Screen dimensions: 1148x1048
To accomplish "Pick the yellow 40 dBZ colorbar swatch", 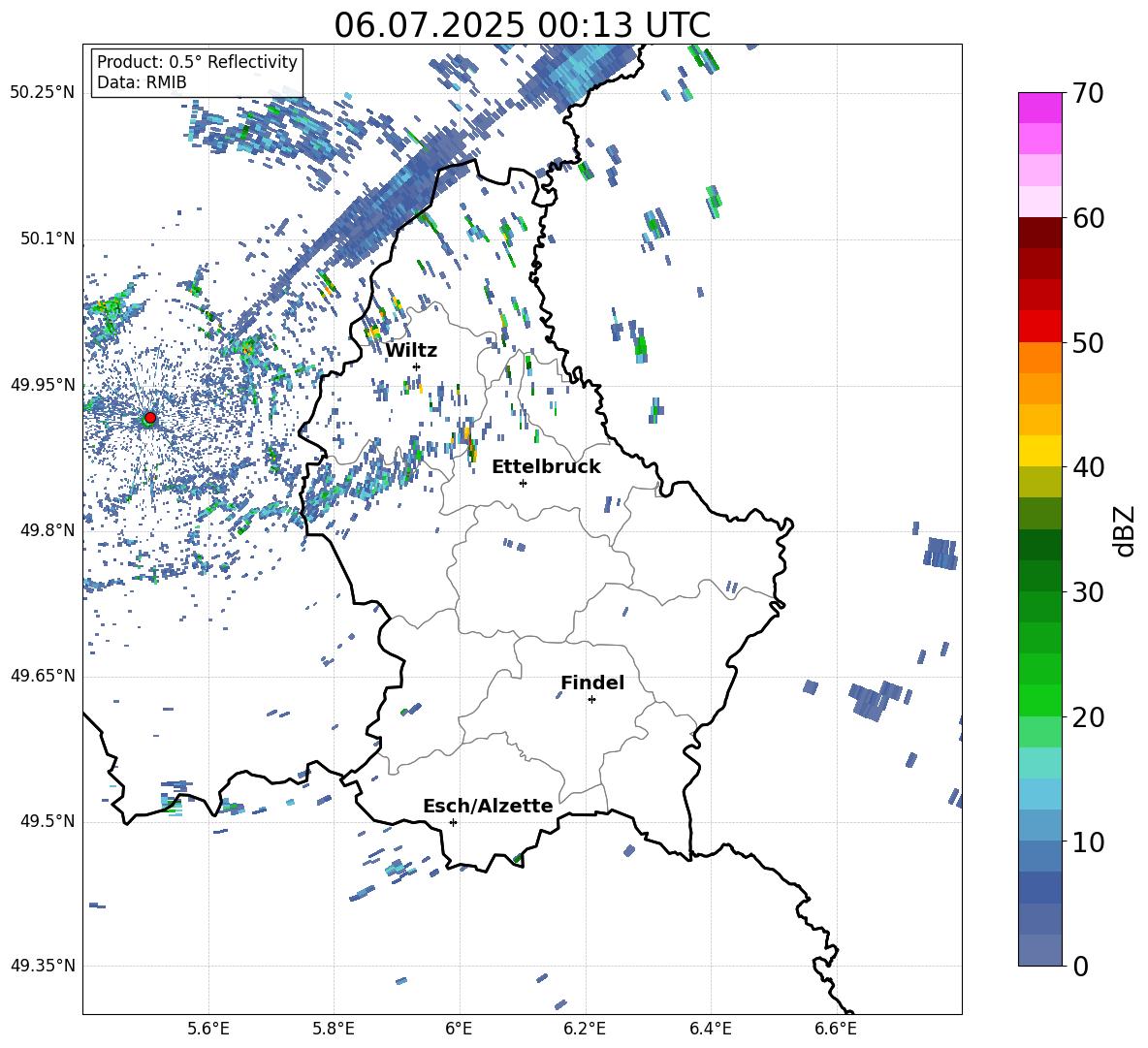I will [x=1040, y=451].
